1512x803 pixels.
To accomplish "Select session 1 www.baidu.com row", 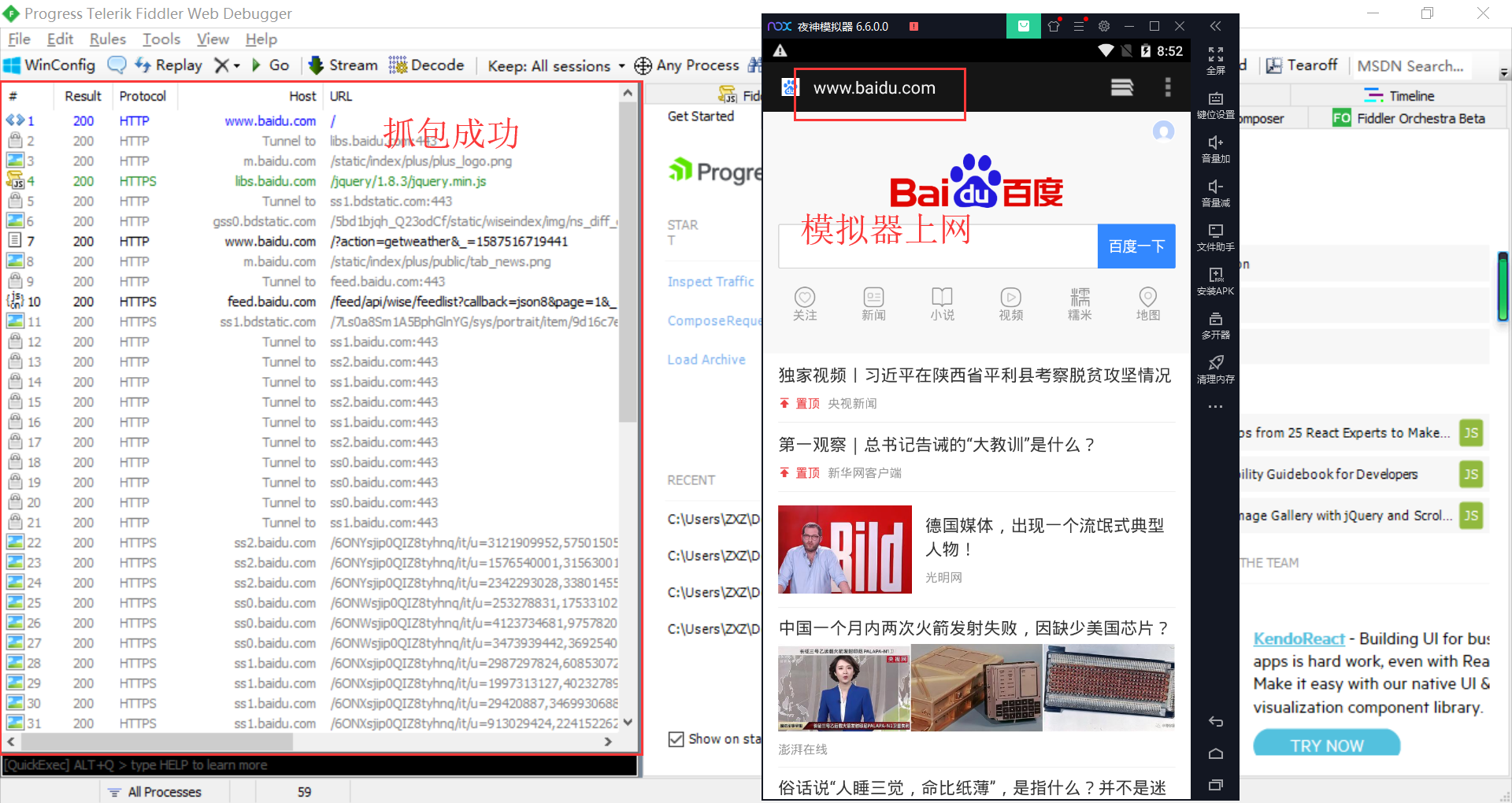I will (311, 120).
